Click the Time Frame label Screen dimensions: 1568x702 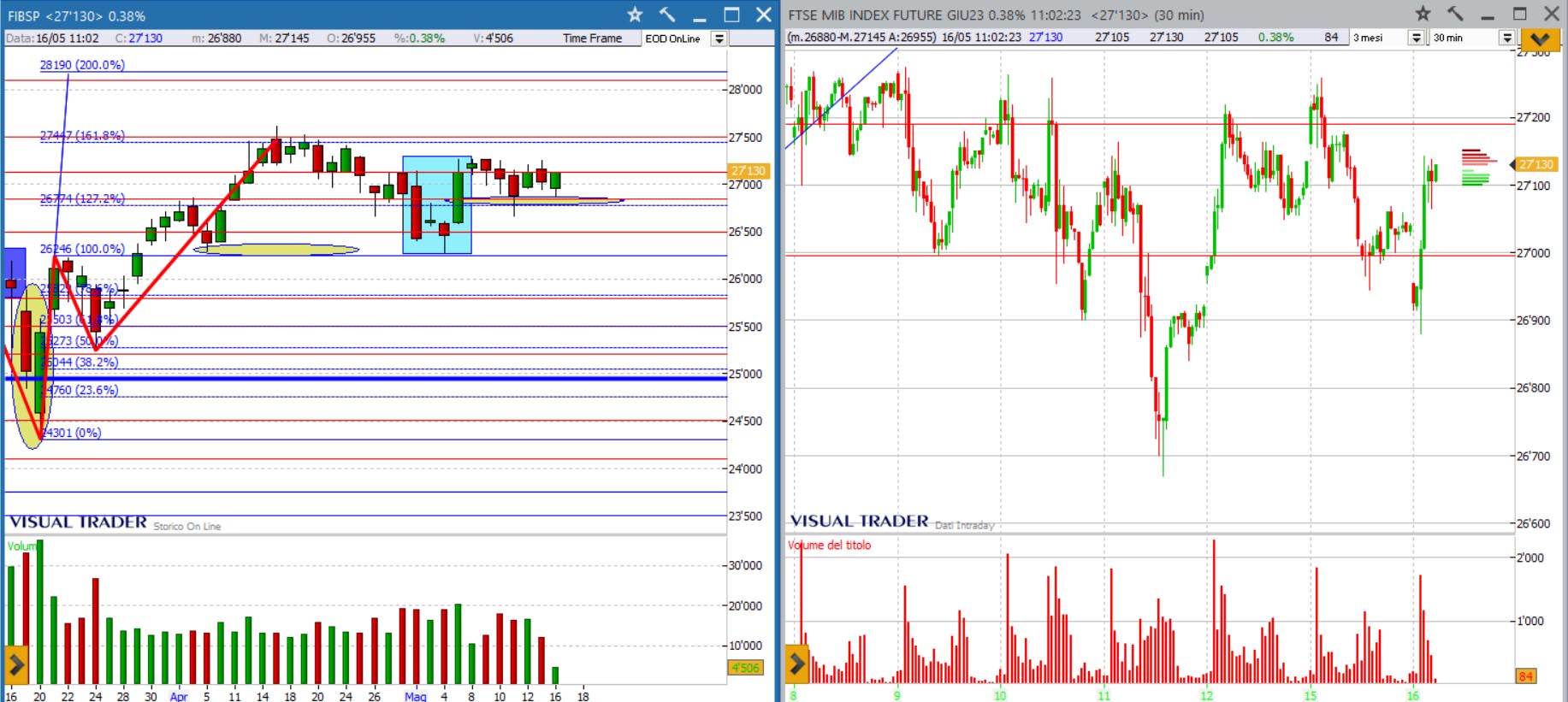pos(592,38)
